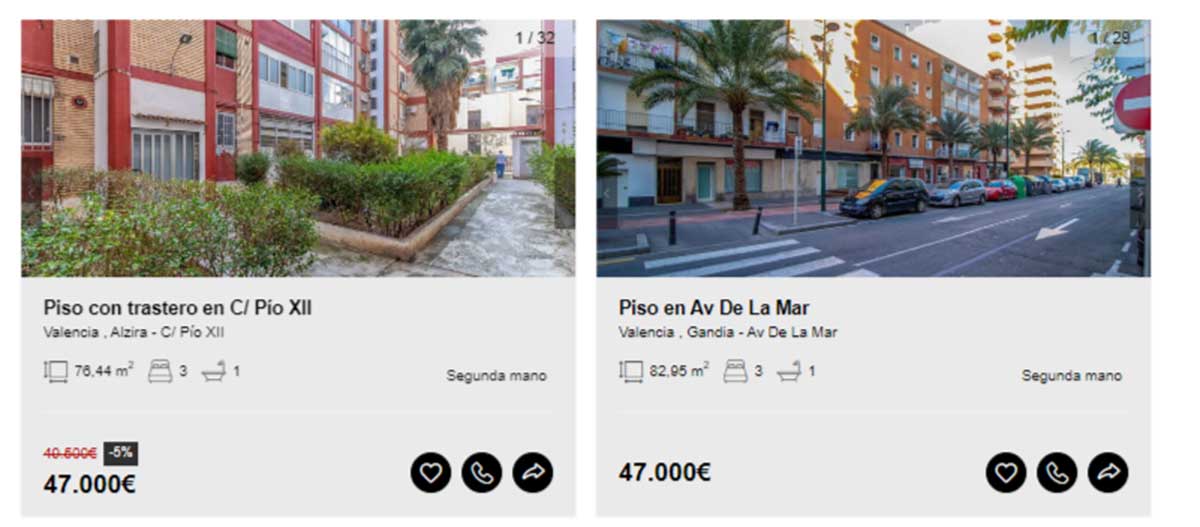Click the 1 / 32 photo counter
Screen dimensions: 1200x527
[535, 38]
